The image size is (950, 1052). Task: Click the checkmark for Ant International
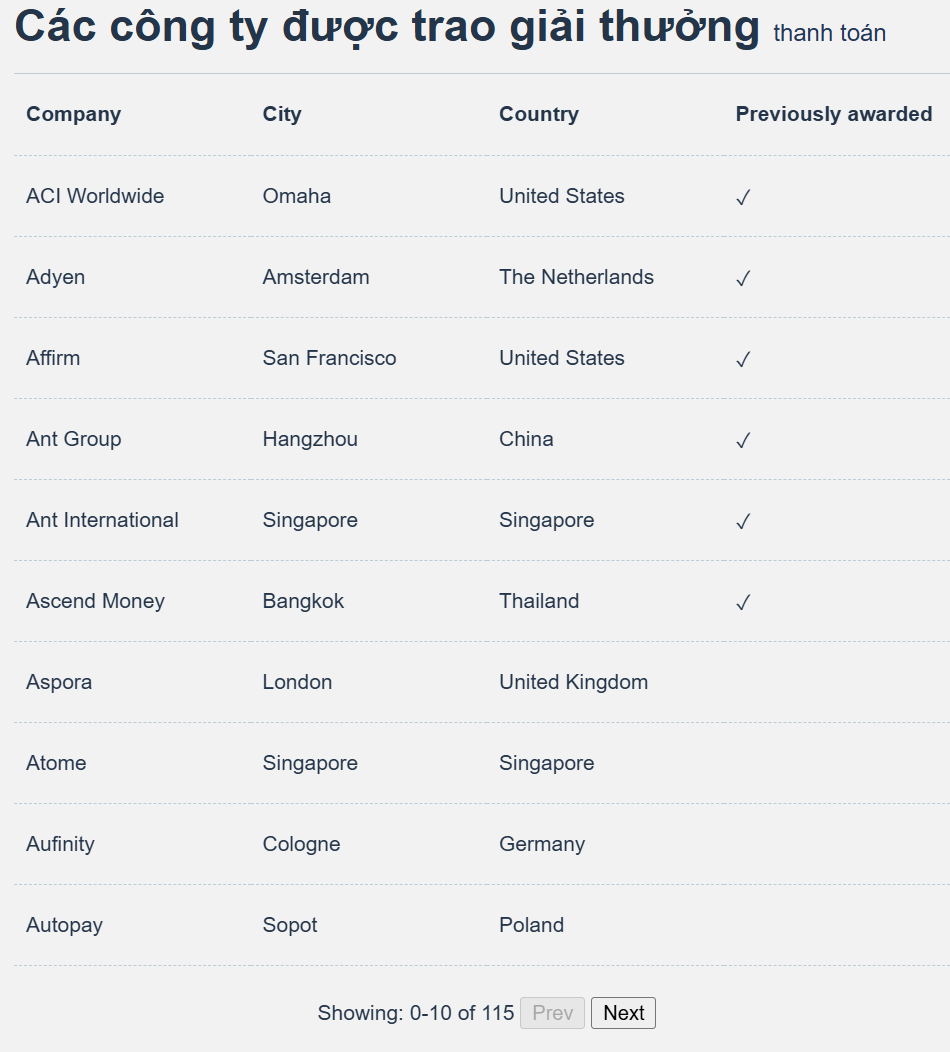pos(743,521)
